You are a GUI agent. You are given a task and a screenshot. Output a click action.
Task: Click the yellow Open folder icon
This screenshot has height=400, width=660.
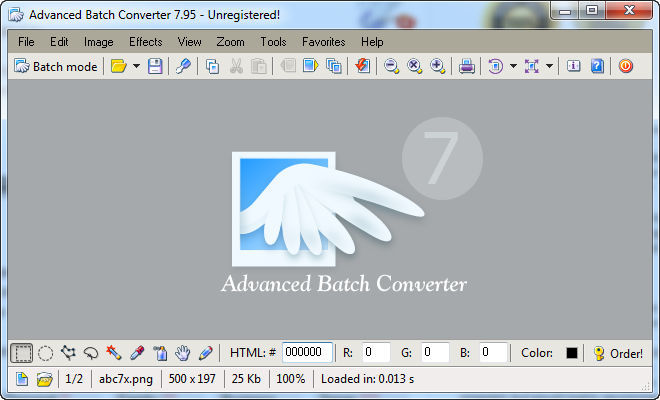click(x=119, y=66)
